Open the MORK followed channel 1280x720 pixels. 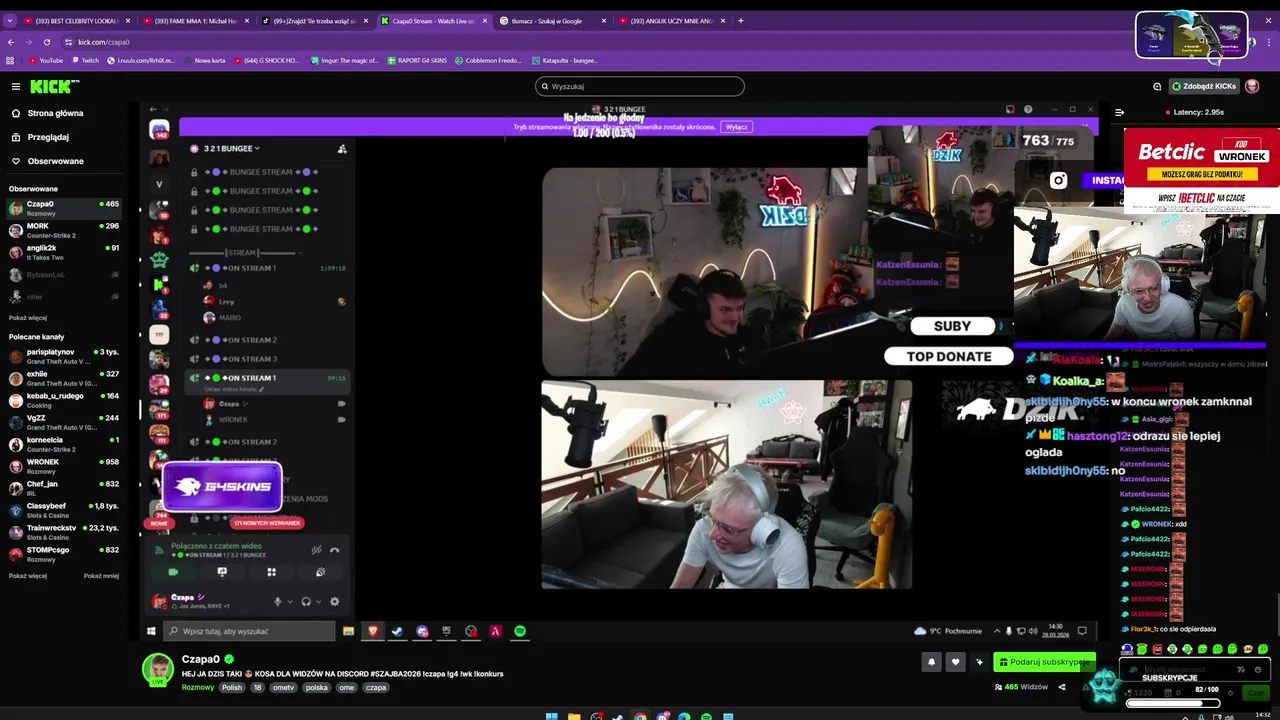pos(63,230)
